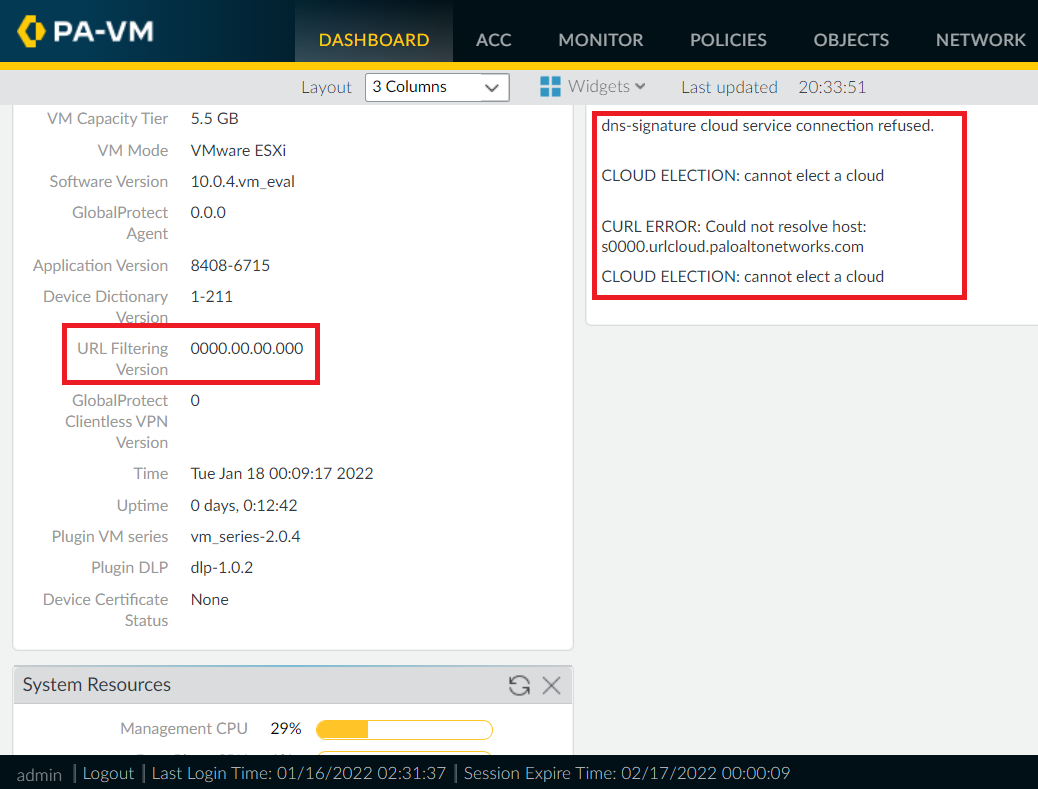Select the Session Expire Time in status bar
The height and width of the screenshot is (789, 1038).
pyautogui.click(x=627, y=773)
